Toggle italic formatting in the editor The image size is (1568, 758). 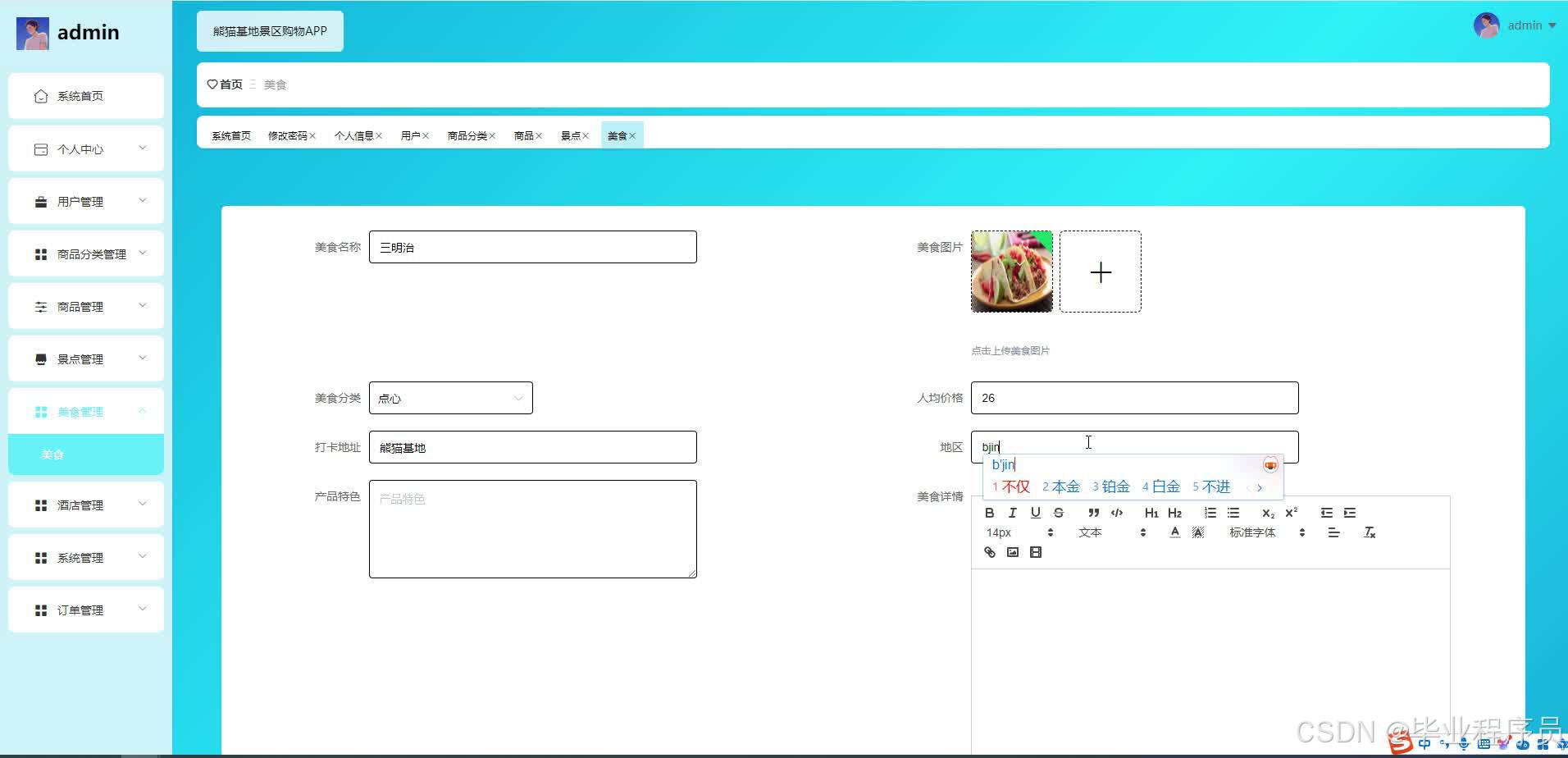click(1012, 513)
